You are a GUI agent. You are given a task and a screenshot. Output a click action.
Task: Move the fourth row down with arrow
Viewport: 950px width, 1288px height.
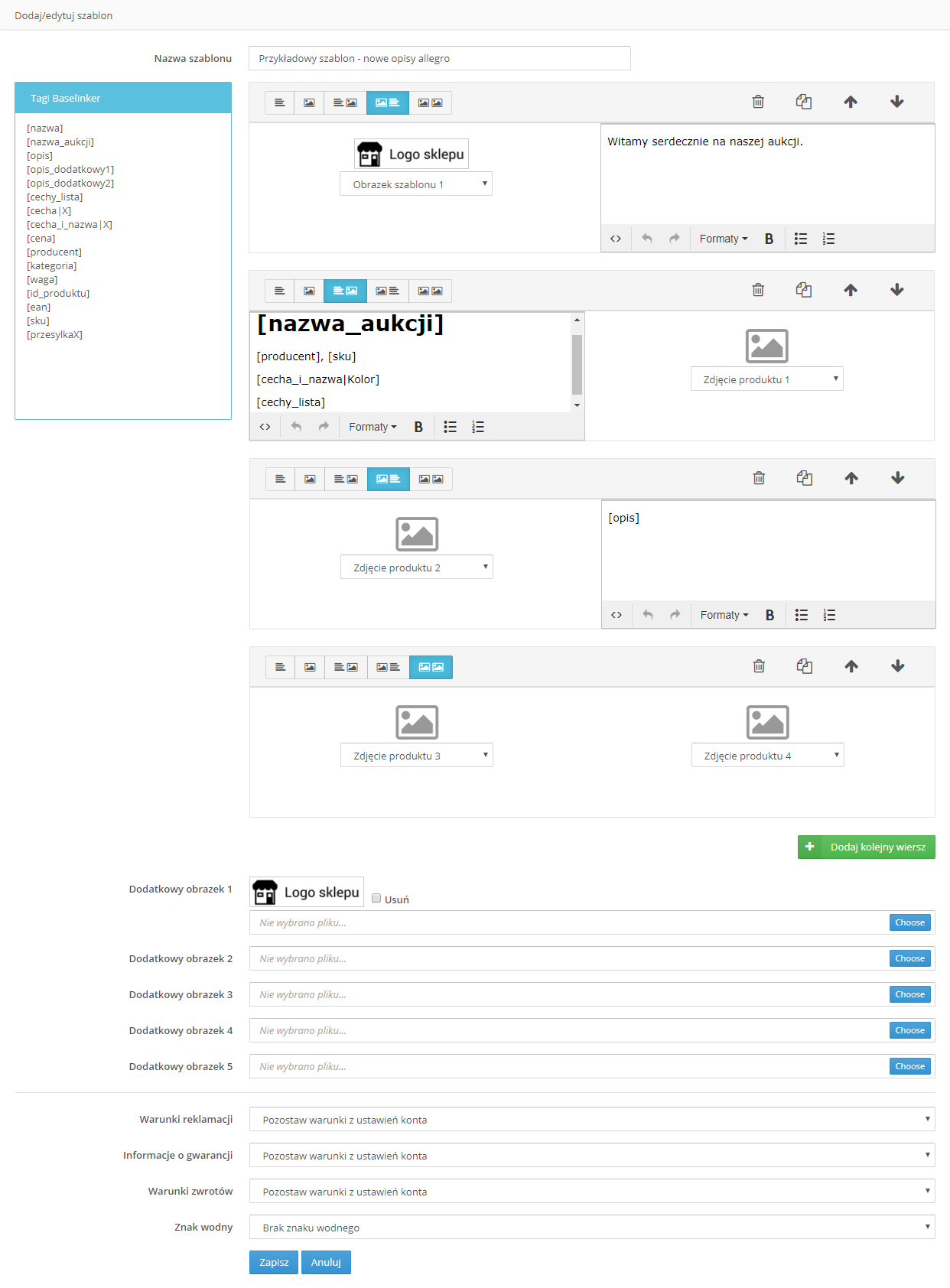point(897,666)
